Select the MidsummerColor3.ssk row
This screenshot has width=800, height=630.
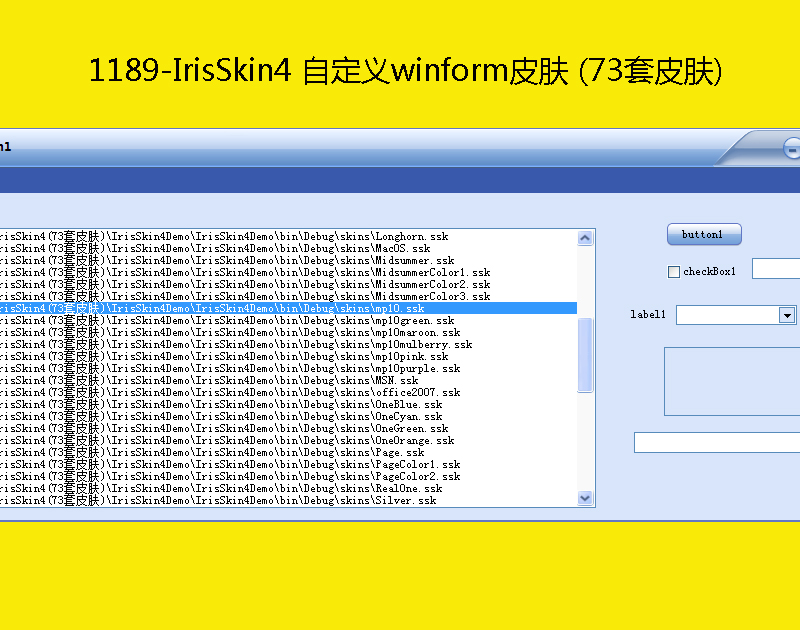coord(288,296)
